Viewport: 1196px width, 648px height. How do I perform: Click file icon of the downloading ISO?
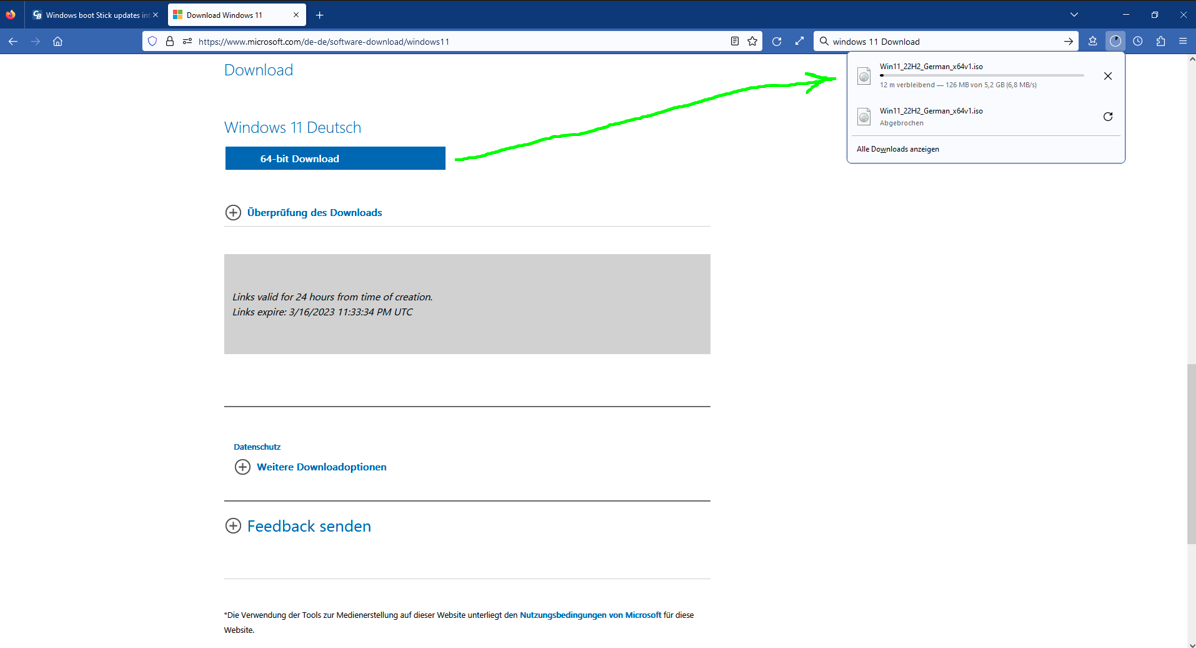coord(864,75)
